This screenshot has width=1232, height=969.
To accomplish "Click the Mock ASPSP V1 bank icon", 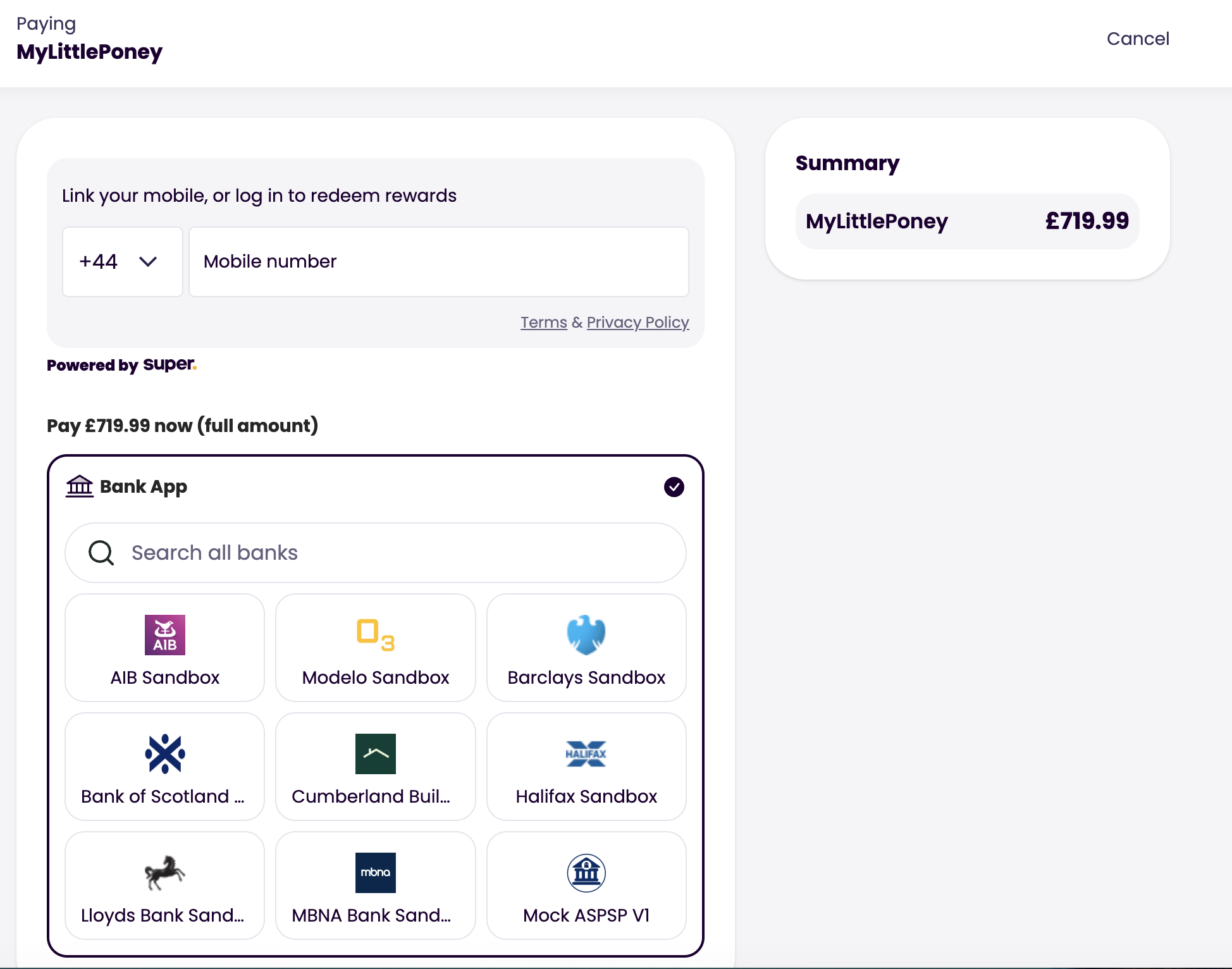I will pyautogui.click(x=586, y=872).
